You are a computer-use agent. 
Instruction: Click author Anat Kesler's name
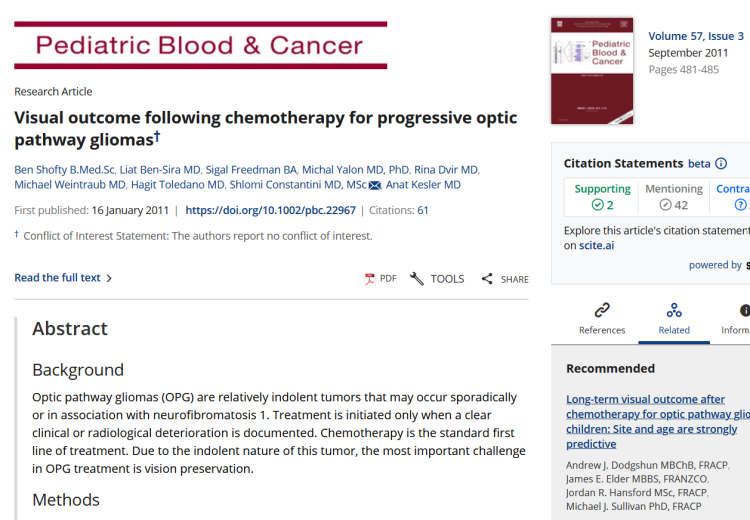click(425, 185)
